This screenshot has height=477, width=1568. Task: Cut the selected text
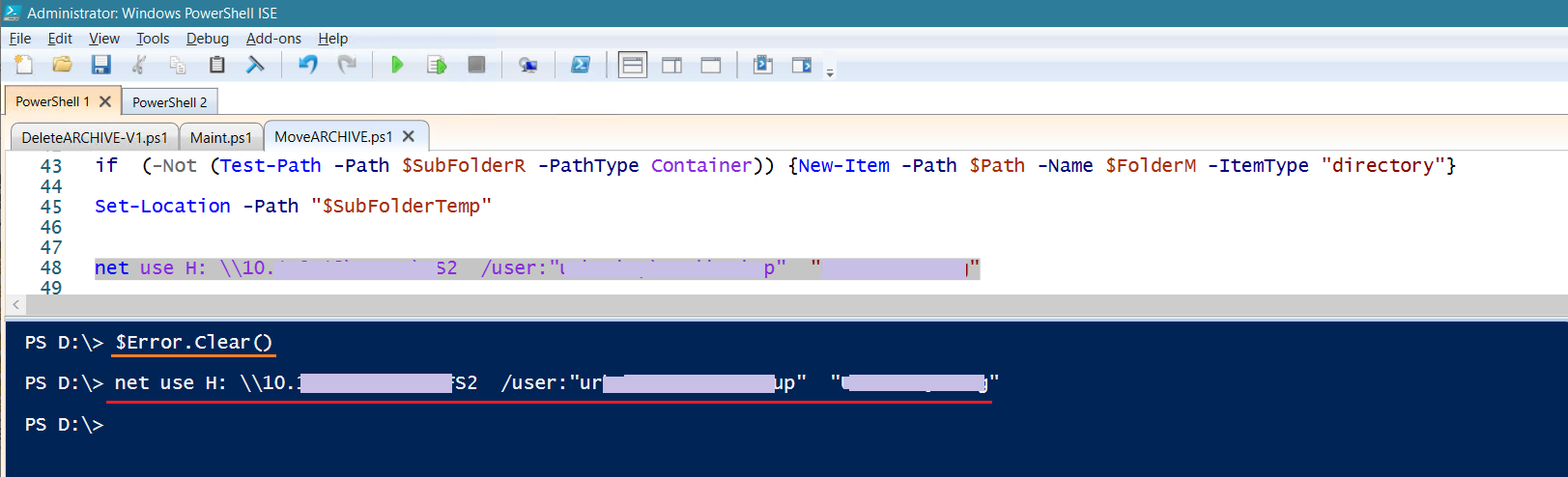(x=139, y=65)
